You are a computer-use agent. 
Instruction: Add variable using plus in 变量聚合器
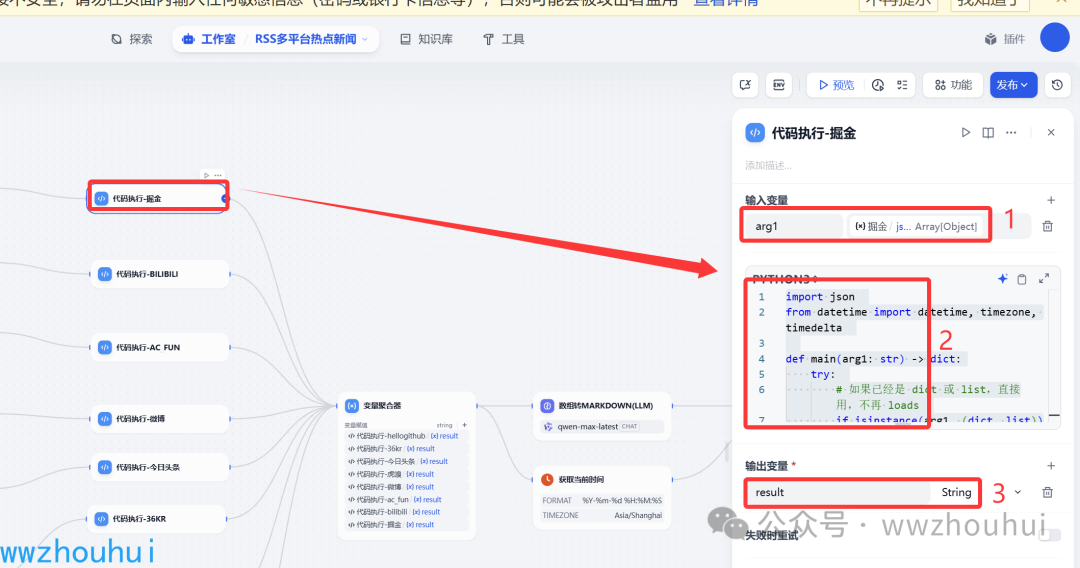[x=464, y=425]
